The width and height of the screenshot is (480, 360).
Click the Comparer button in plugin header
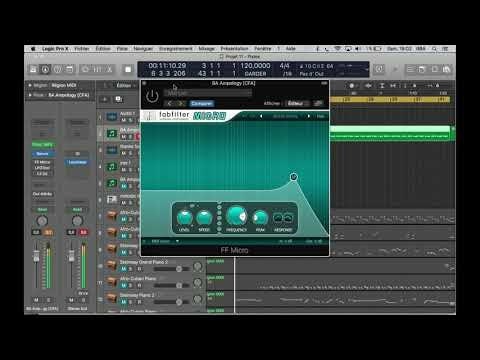(202, 103)
